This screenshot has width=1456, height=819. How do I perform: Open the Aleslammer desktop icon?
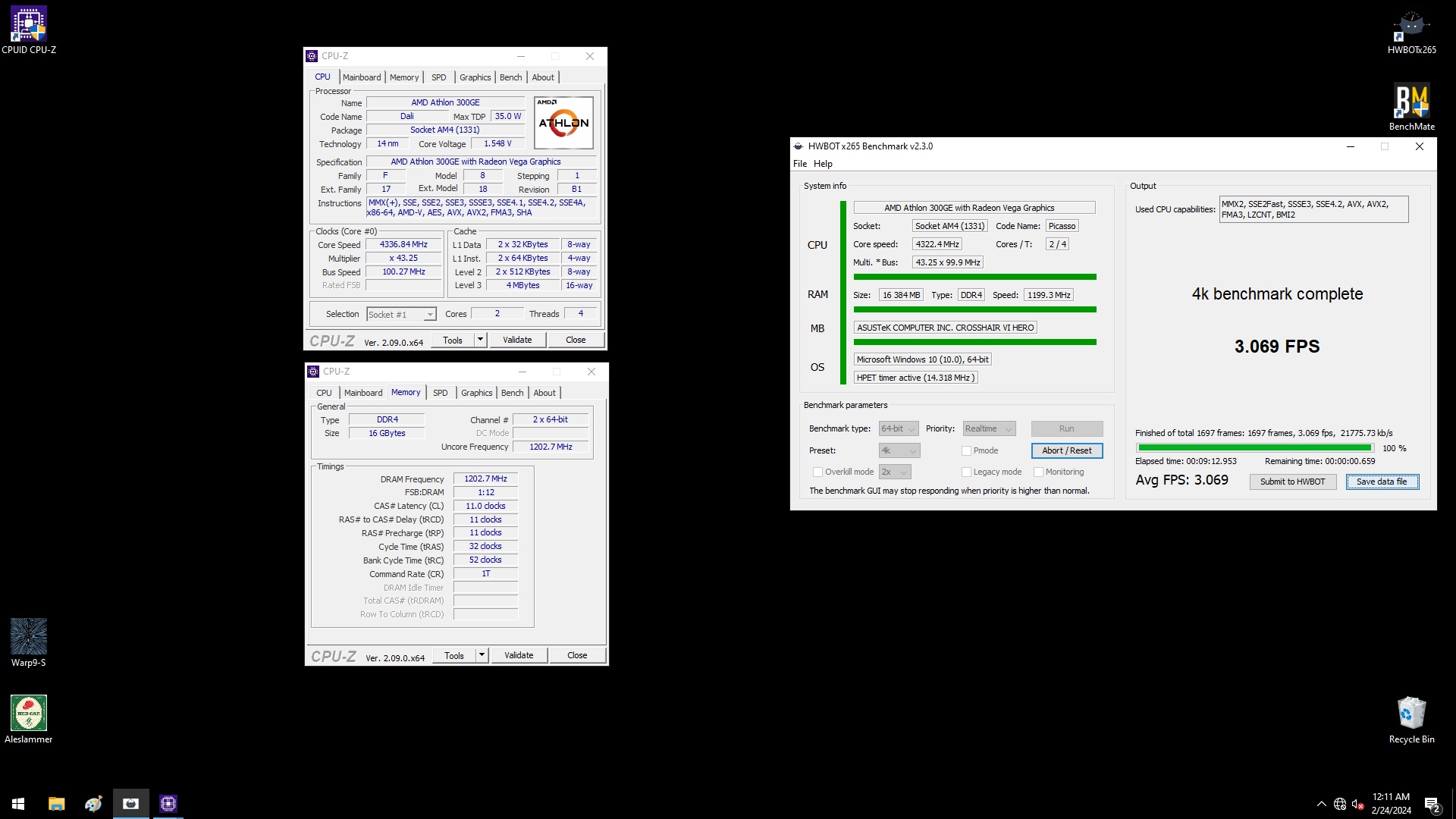coord(29,720)
